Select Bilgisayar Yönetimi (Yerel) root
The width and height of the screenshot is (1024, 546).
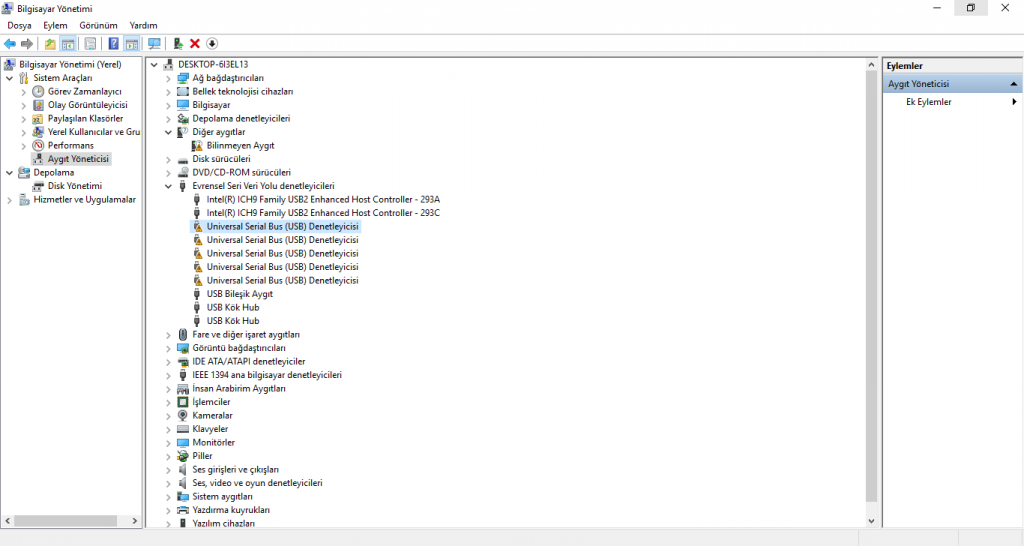click(x=70, y=65)
